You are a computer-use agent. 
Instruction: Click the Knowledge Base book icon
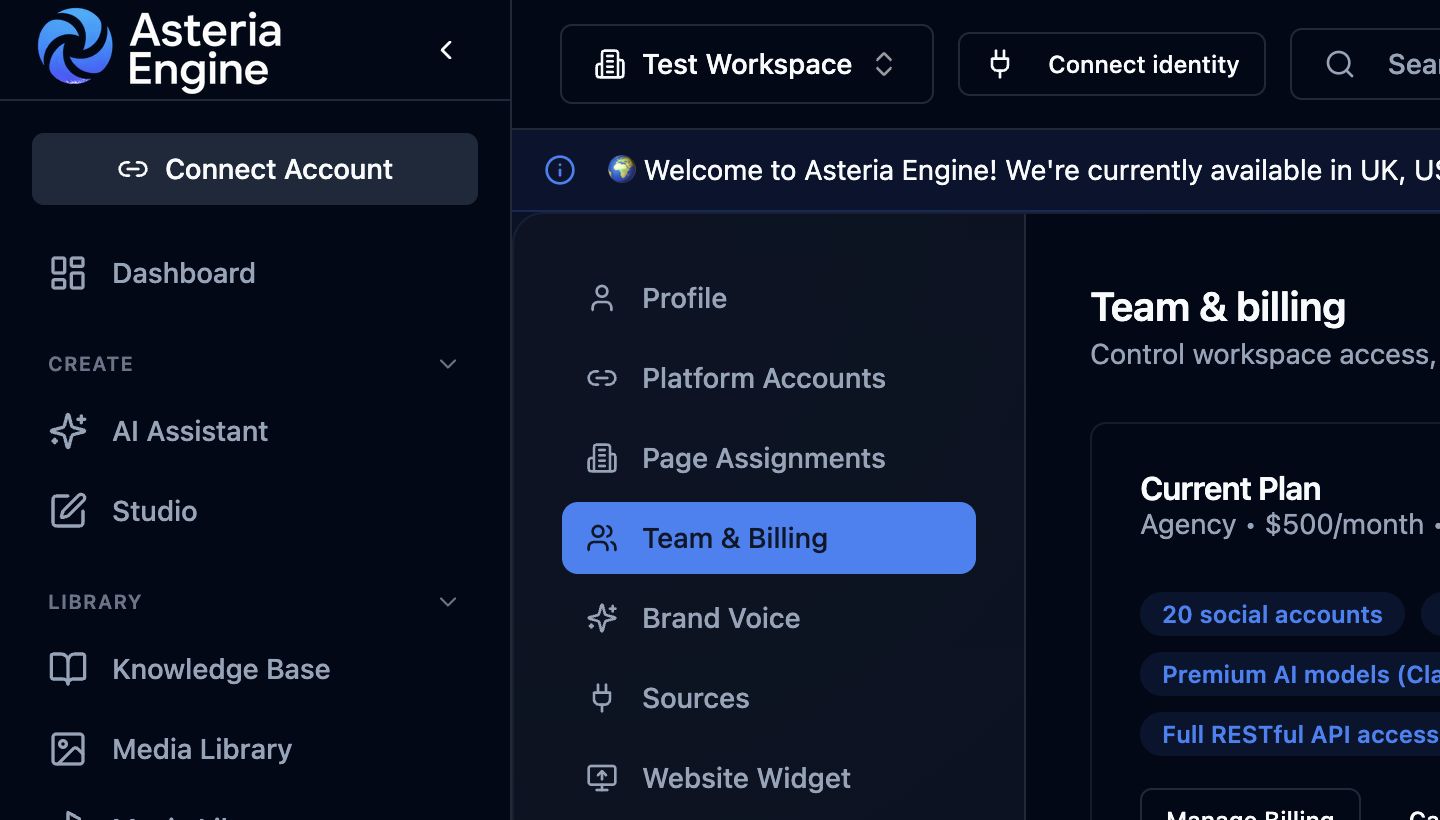(x=68, y=669)
